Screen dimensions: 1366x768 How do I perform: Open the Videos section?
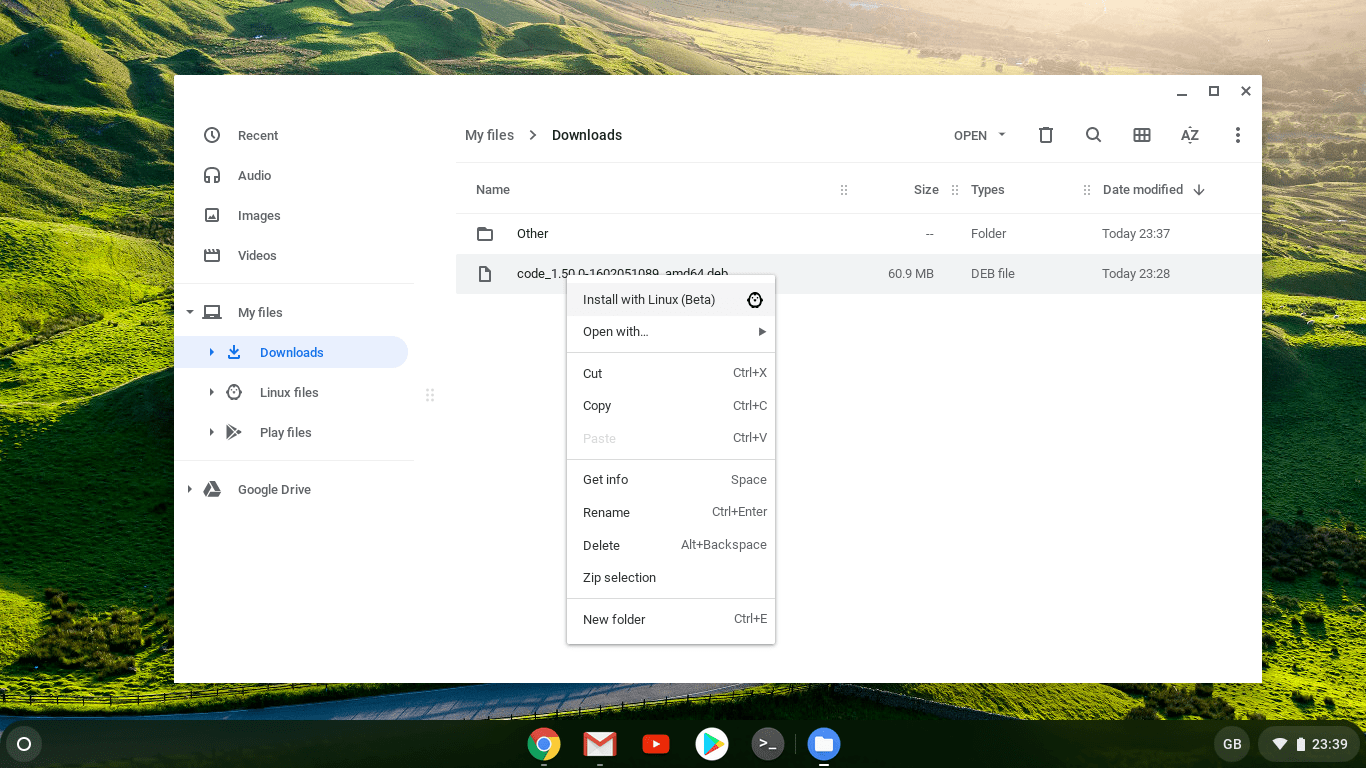pyautogui.click(x=257, y=255)
